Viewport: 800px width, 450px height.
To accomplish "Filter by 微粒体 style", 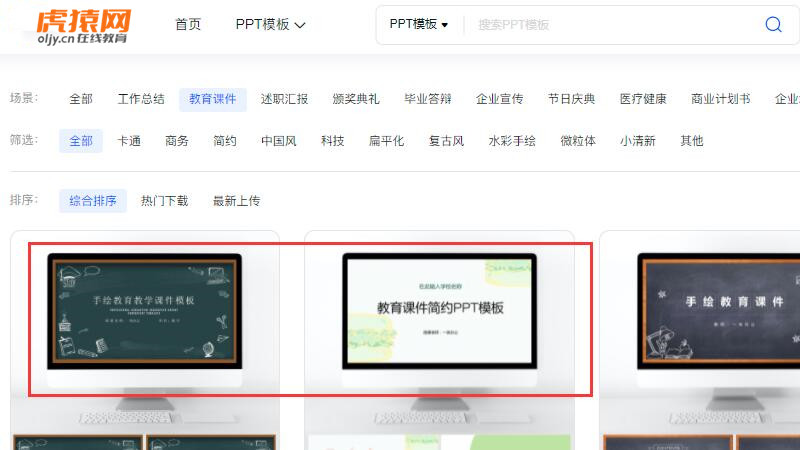I will coord(578,141).
